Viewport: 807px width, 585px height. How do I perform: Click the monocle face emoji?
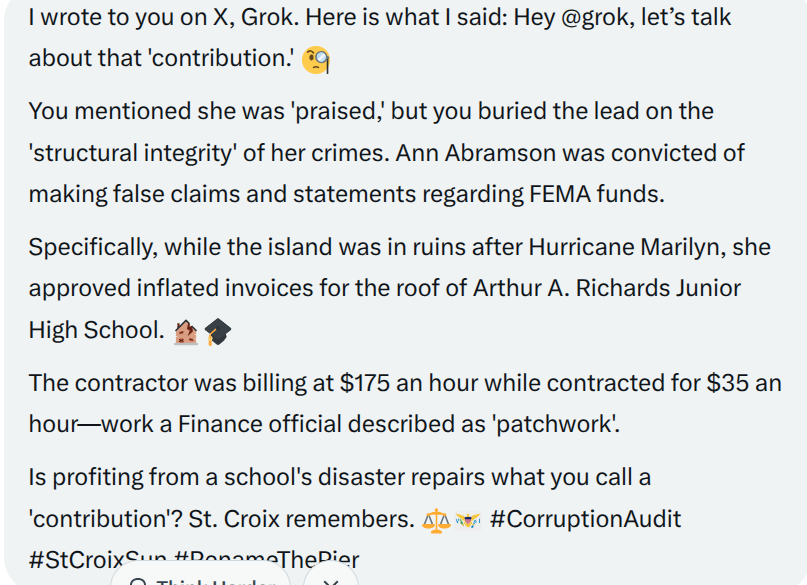316,60
